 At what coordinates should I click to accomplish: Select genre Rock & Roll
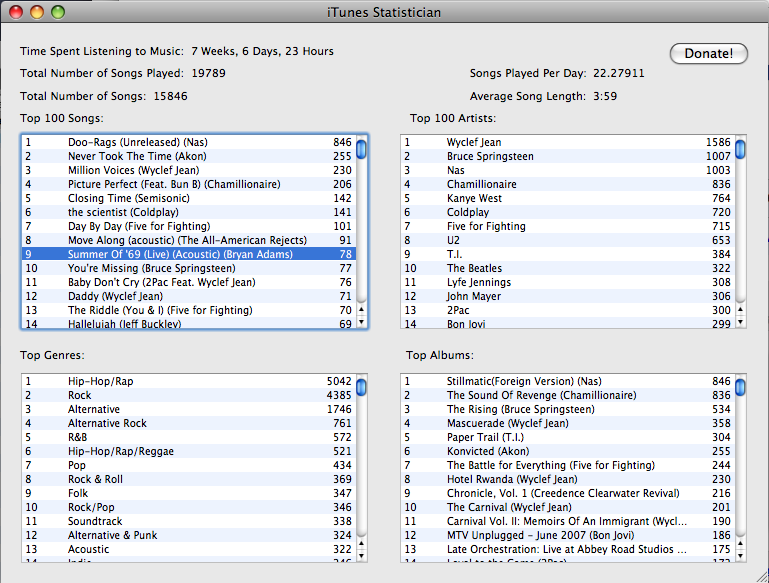point(189,479)
